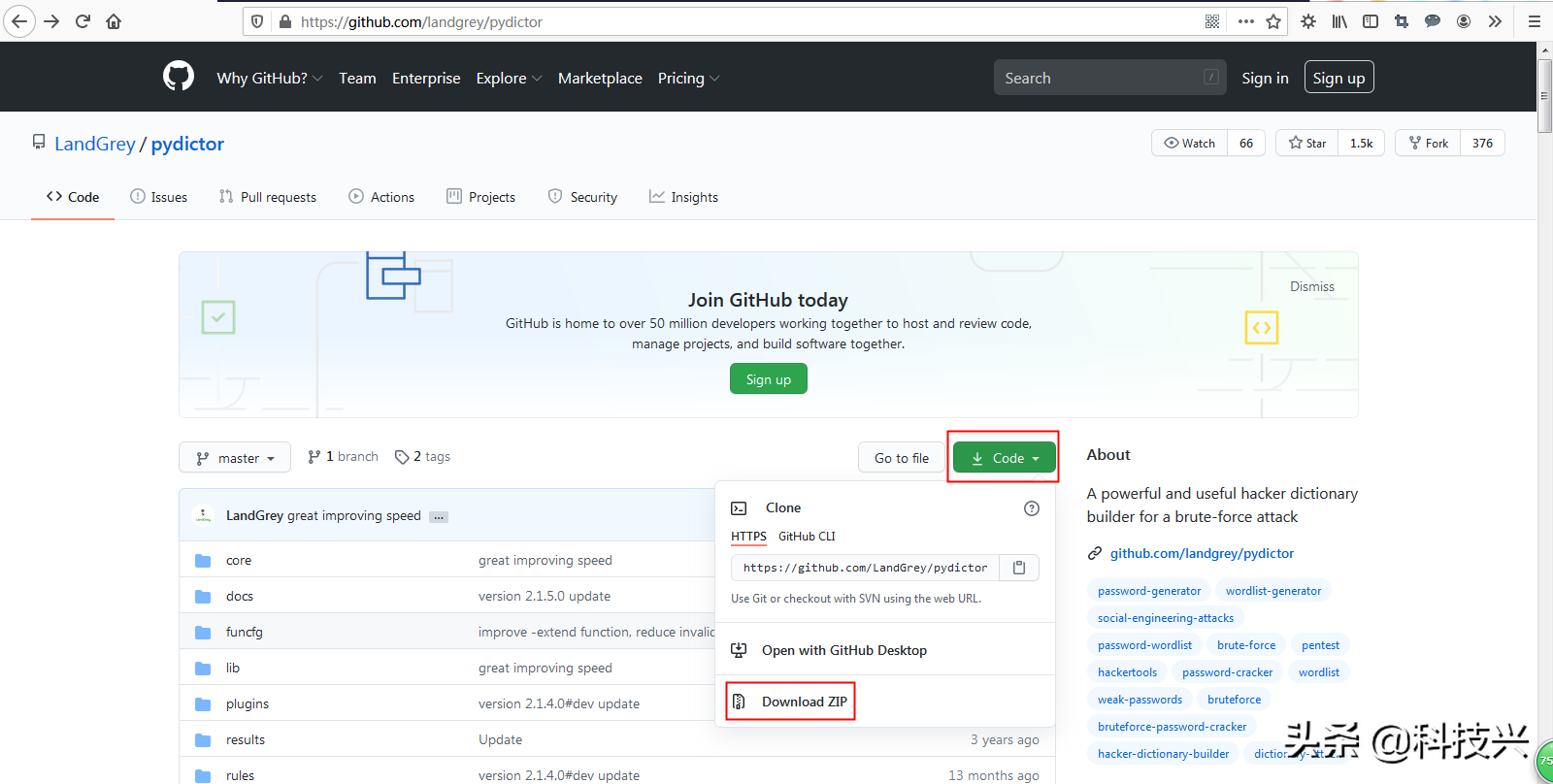Open the password-generator topic tag

click(x=1149, y=591)
